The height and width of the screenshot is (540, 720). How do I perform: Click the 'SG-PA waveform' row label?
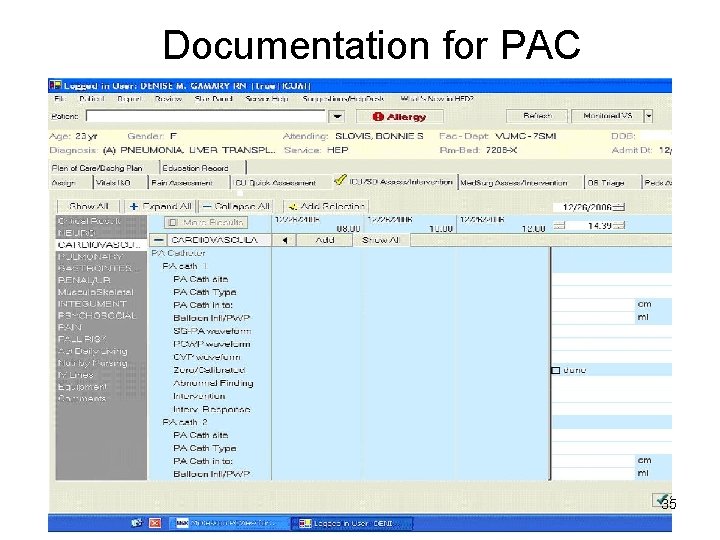point(212,331)
